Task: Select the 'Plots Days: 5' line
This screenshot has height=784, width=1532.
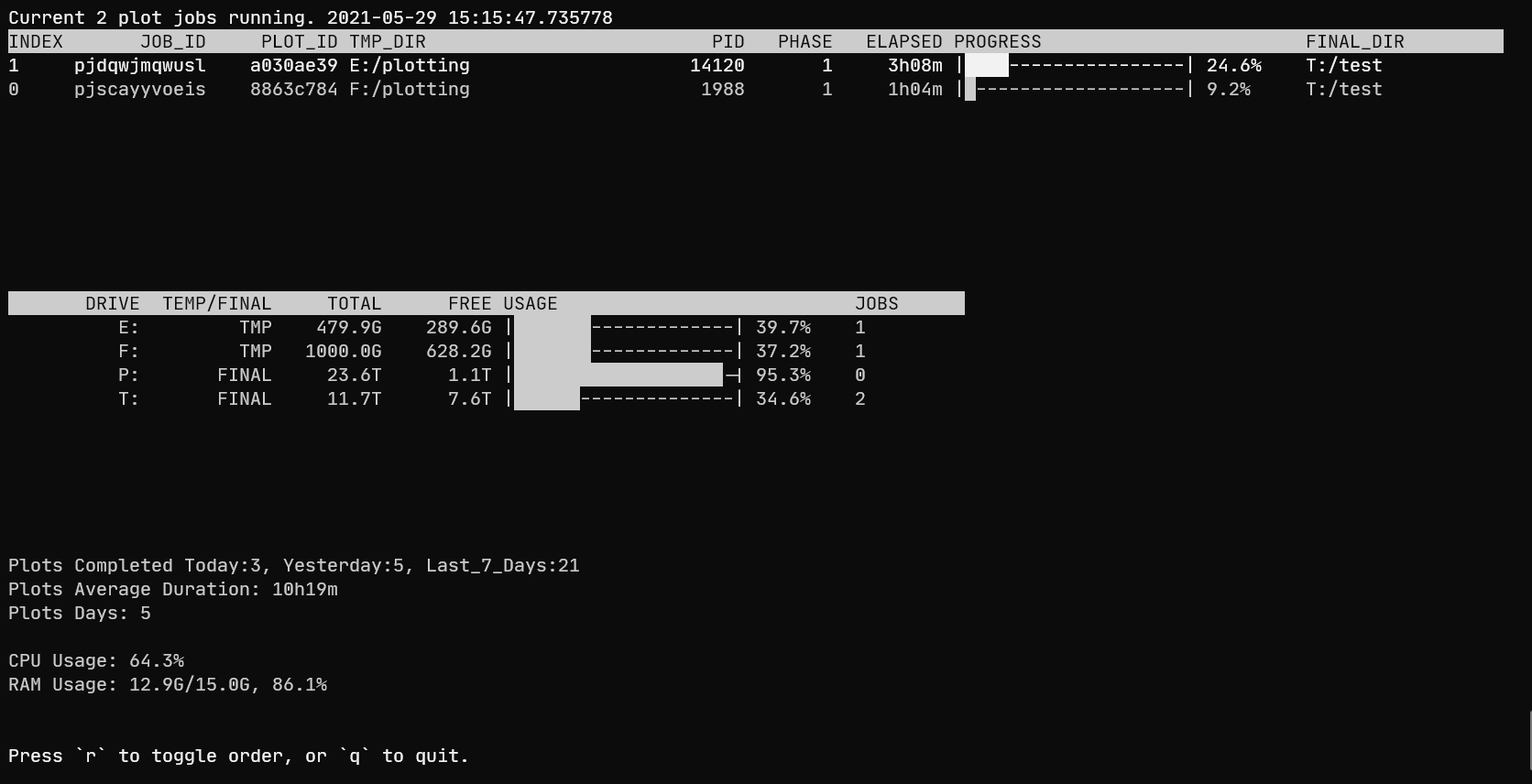Action: pyautogui.click(x=80, y=613)
